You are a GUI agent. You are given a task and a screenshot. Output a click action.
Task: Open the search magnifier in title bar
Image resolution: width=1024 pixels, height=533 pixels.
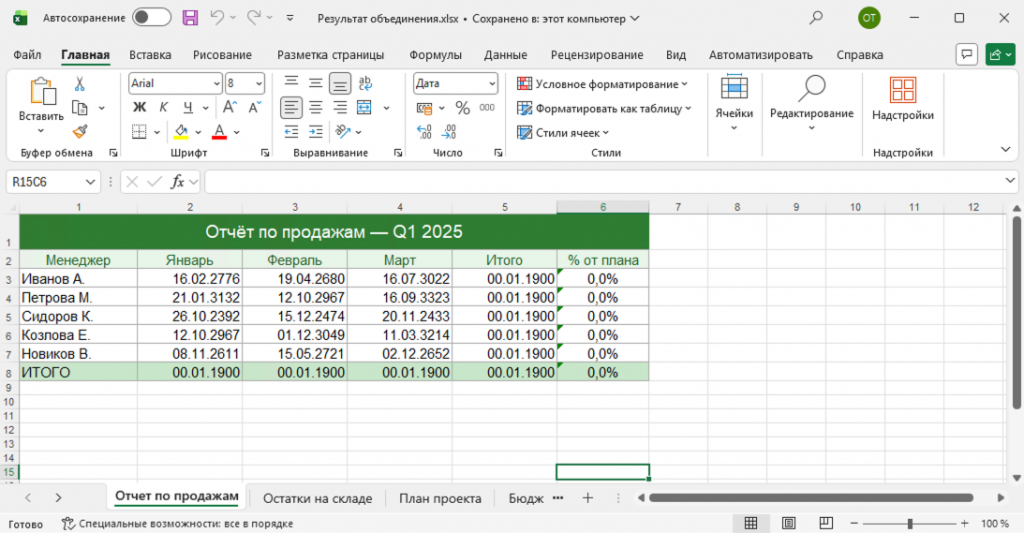point(816,18)
